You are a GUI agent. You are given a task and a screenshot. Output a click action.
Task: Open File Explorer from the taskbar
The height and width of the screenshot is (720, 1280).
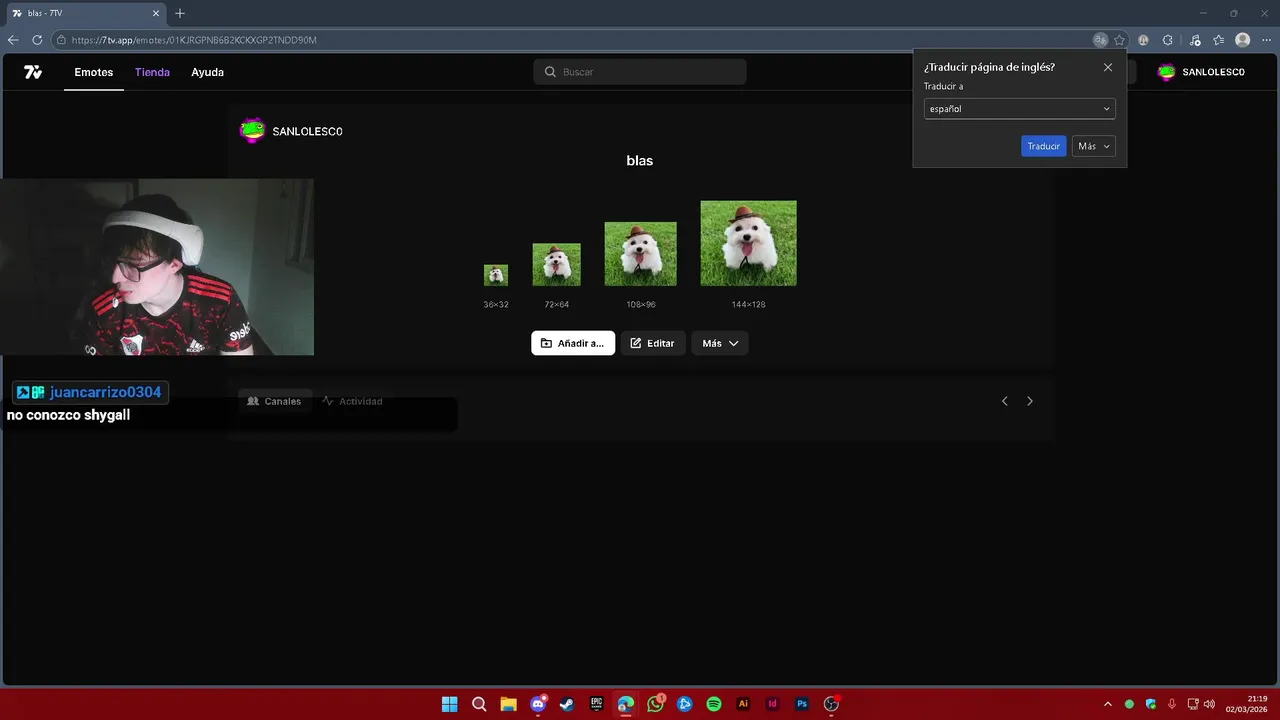[508, 704]
